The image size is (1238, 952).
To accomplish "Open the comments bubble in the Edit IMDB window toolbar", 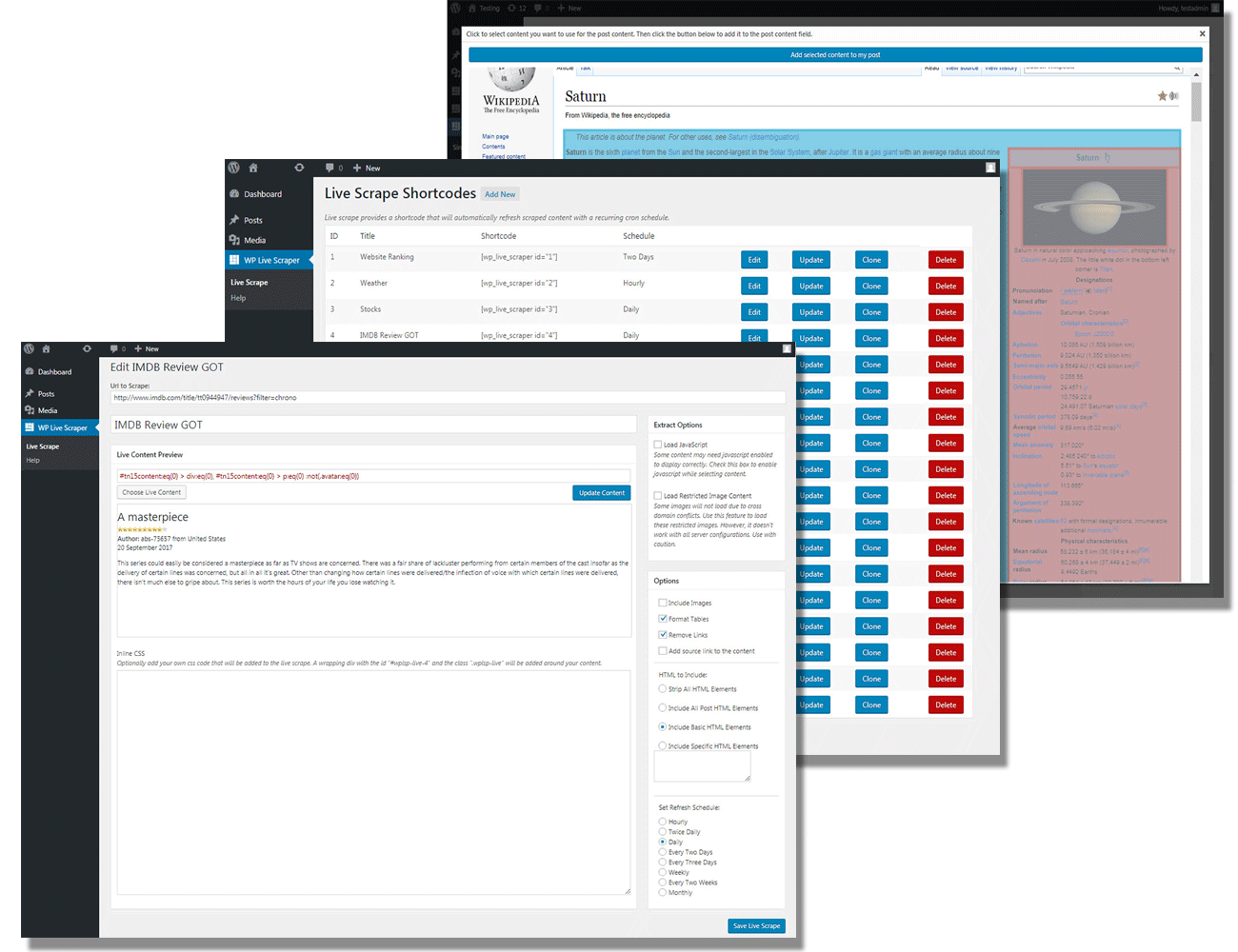I will tap(114, 348).
